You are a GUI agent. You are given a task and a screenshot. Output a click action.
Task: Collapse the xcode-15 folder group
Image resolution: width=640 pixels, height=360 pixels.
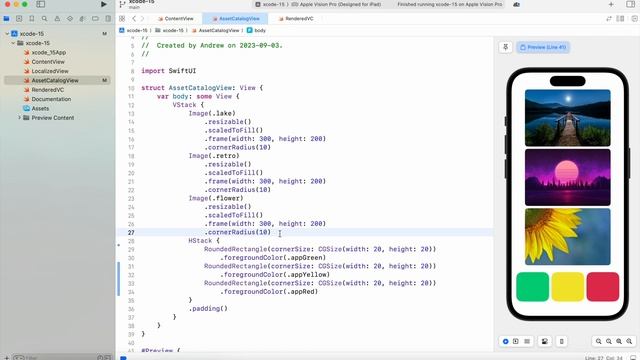[x=13, y=43]
